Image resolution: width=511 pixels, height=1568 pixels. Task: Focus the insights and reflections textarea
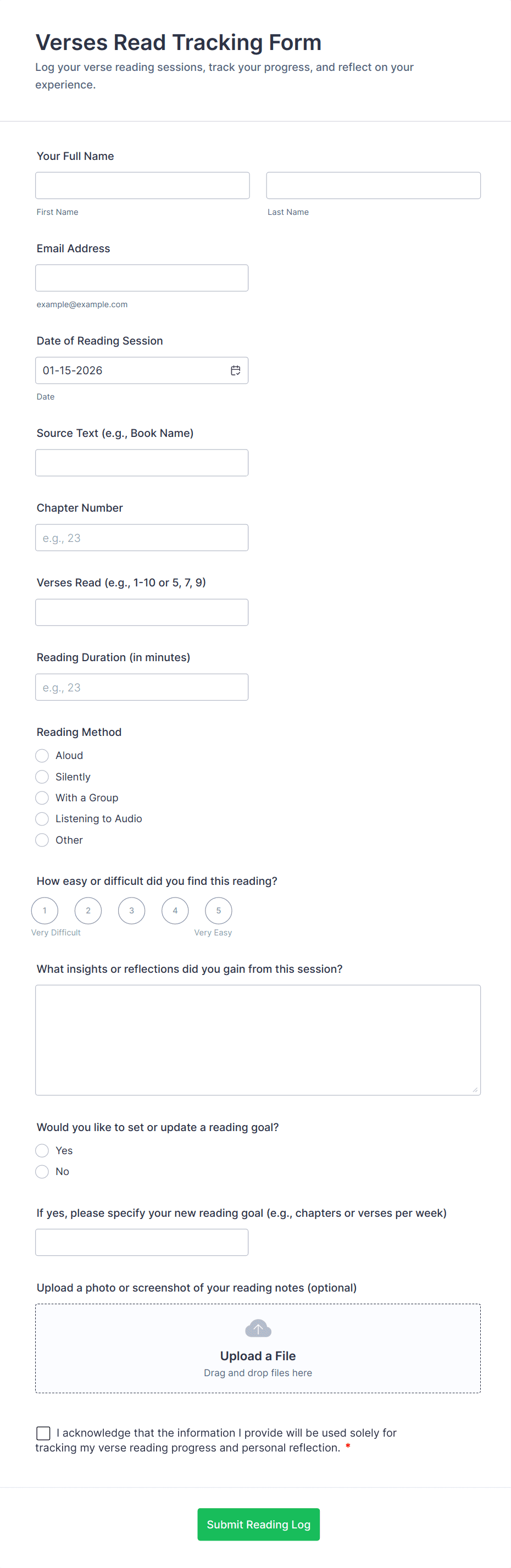pos(258,1040)
